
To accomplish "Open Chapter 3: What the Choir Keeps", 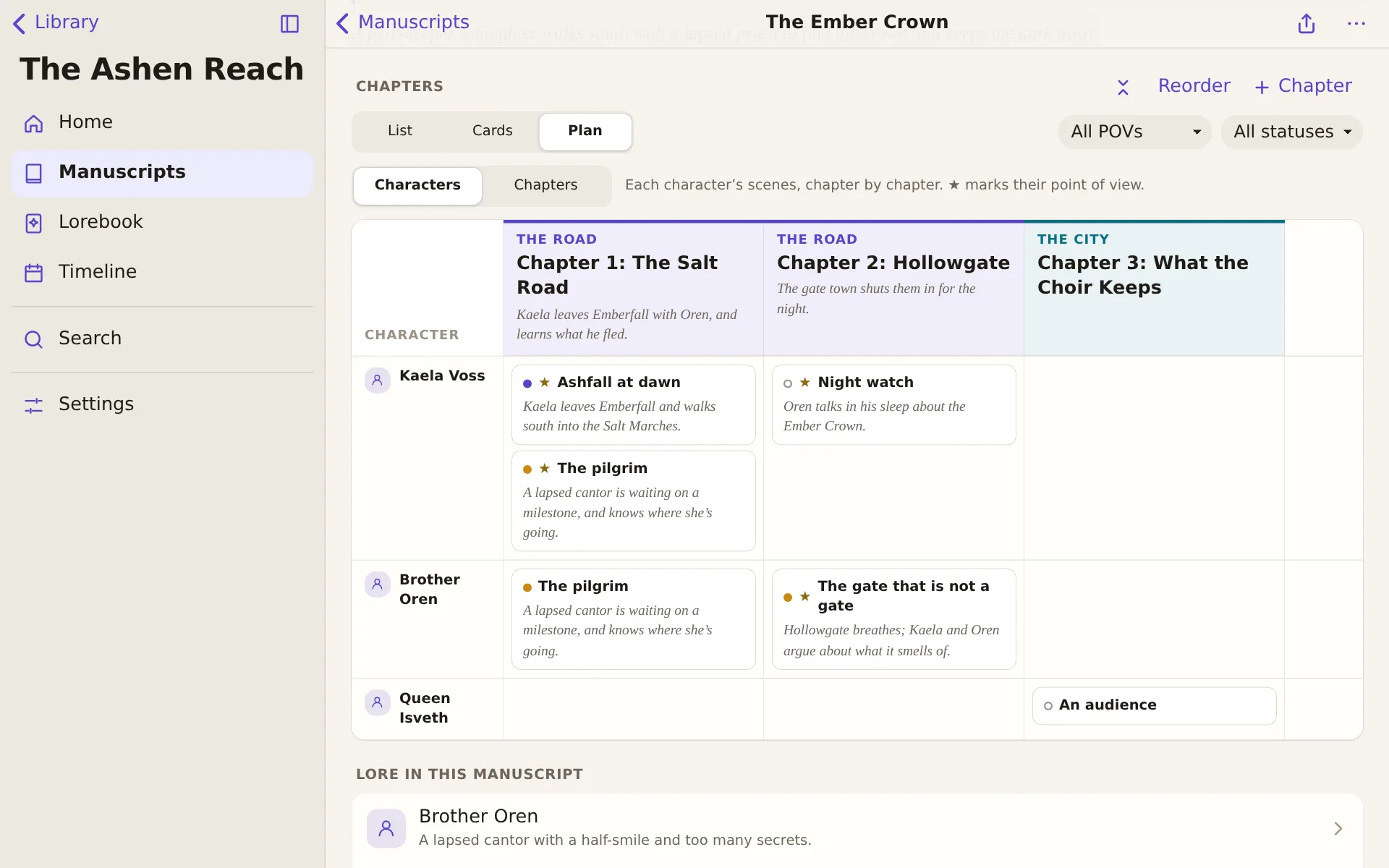I will [x=1154, y=289].
